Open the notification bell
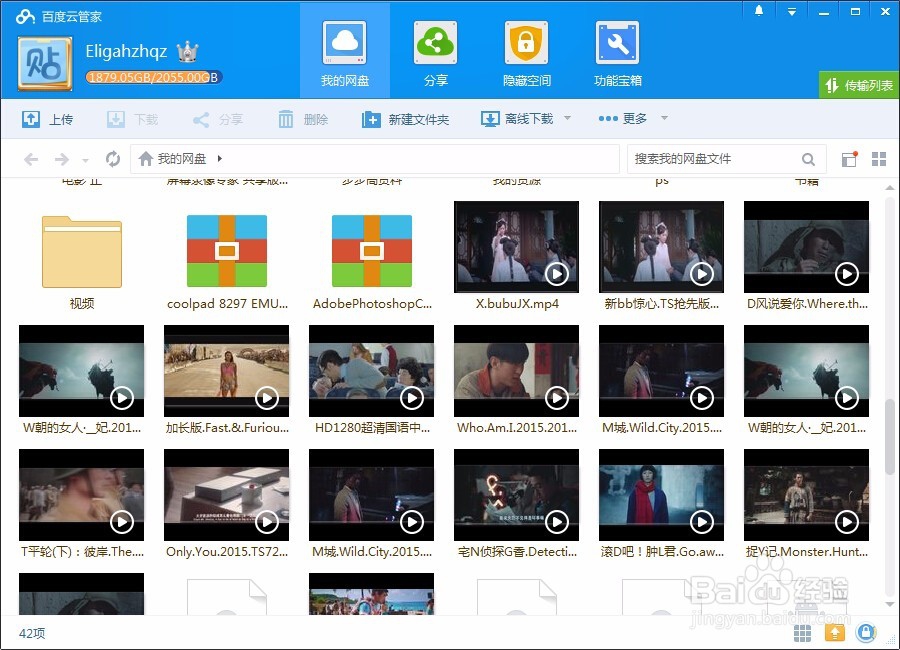This screenshot has width=900, height=650. coord(758,10)
